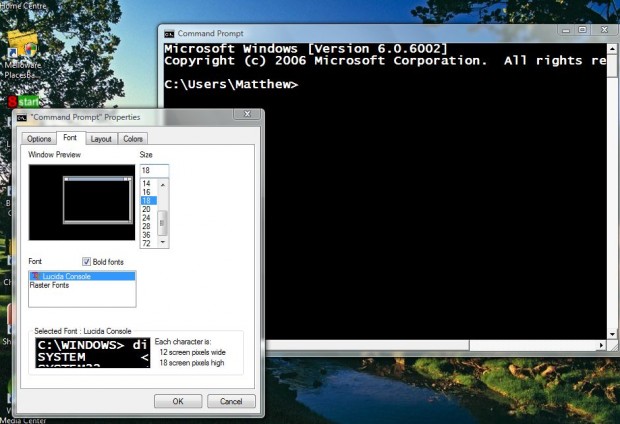Click the Command Prompt vertical scroll-up arrow
The width and height of the screenshot is (620, 424).
612,49
